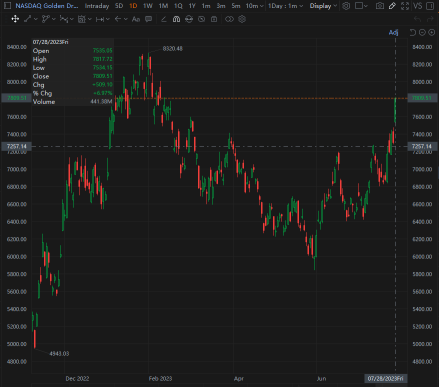The width and height of the screenshot is (439, 387).
Task: Open the 10m interval dropdown
Action: pos(254,6)
